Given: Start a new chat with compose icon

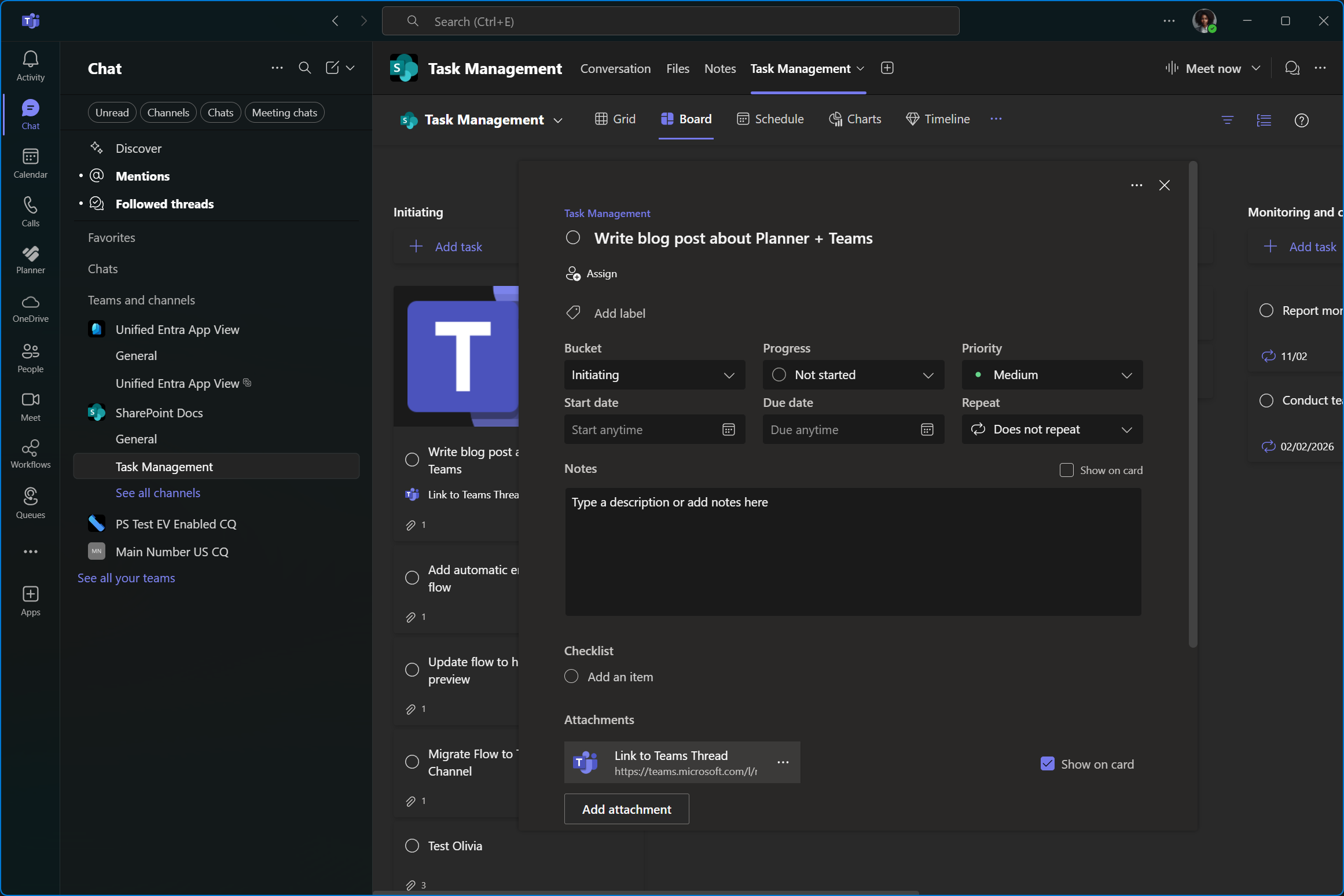Looking at the screenshot, I should (x=332, y=68).
